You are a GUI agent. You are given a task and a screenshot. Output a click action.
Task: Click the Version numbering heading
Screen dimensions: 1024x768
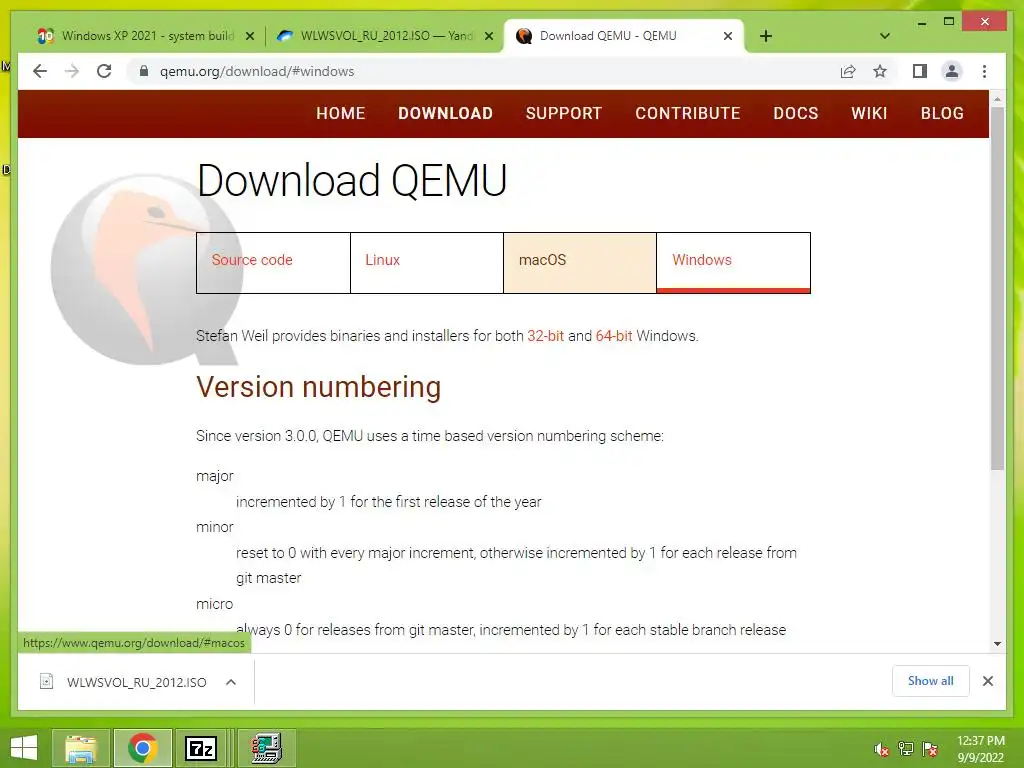click(319, 387)
